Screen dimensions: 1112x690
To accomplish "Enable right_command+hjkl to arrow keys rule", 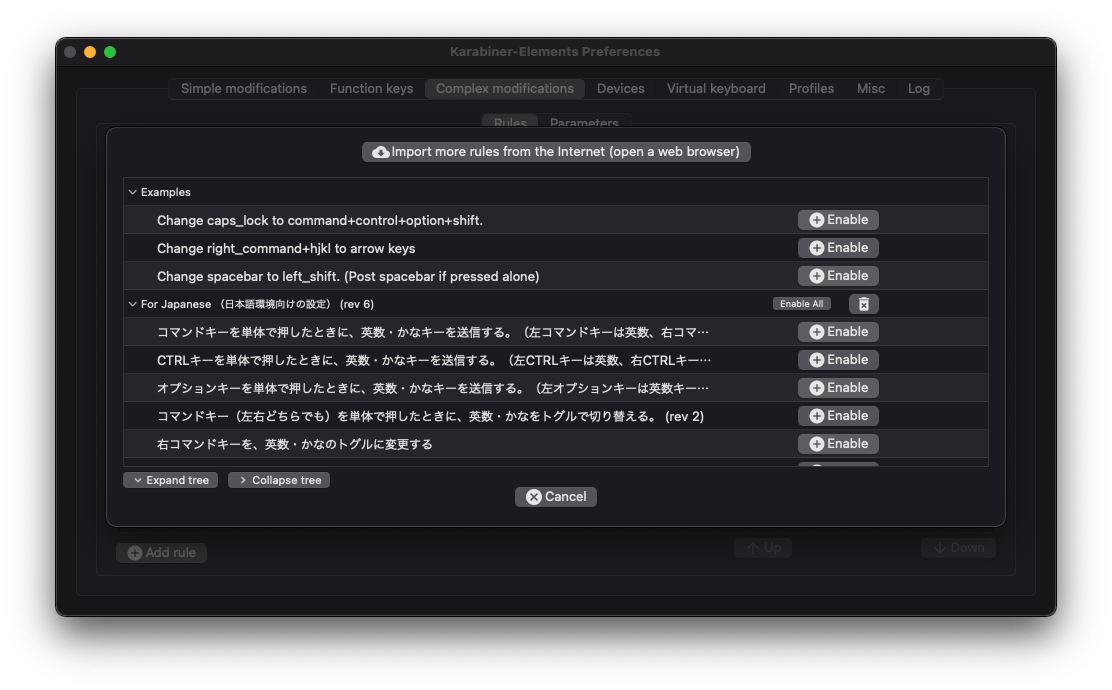I will click(x=838, y=248).
